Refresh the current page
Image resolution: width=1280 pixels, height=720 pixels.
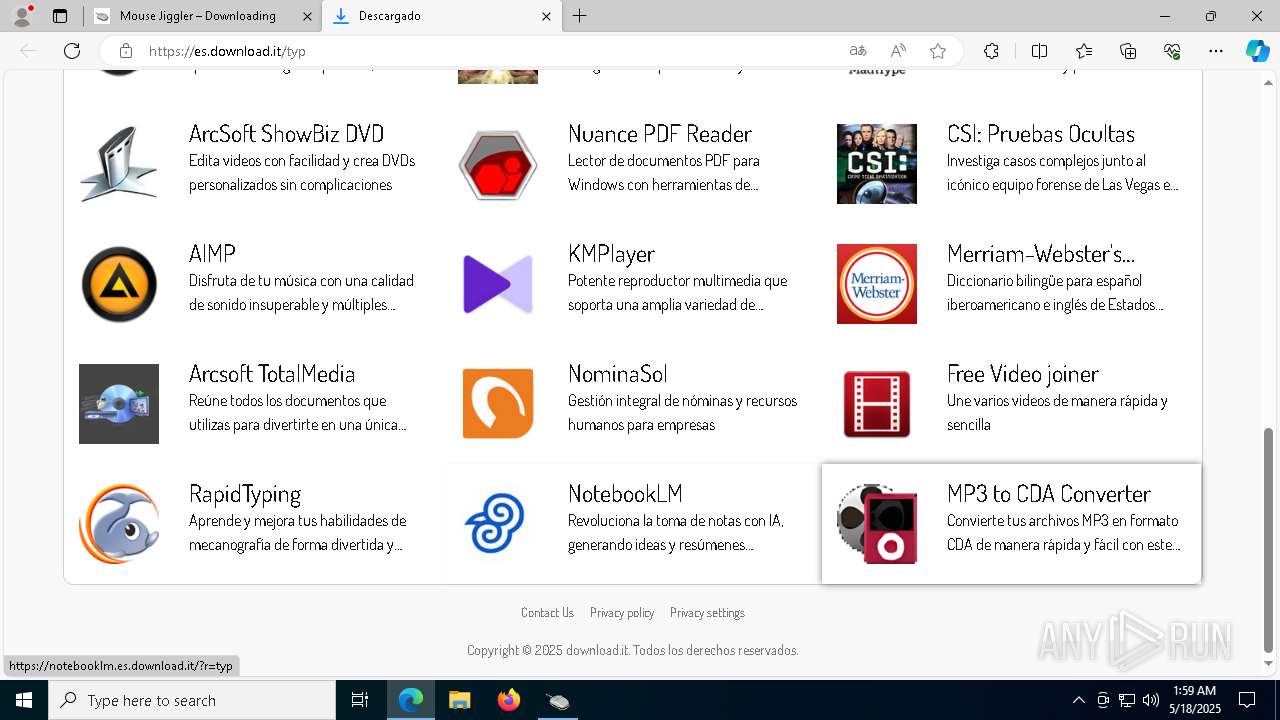(72, 51)
